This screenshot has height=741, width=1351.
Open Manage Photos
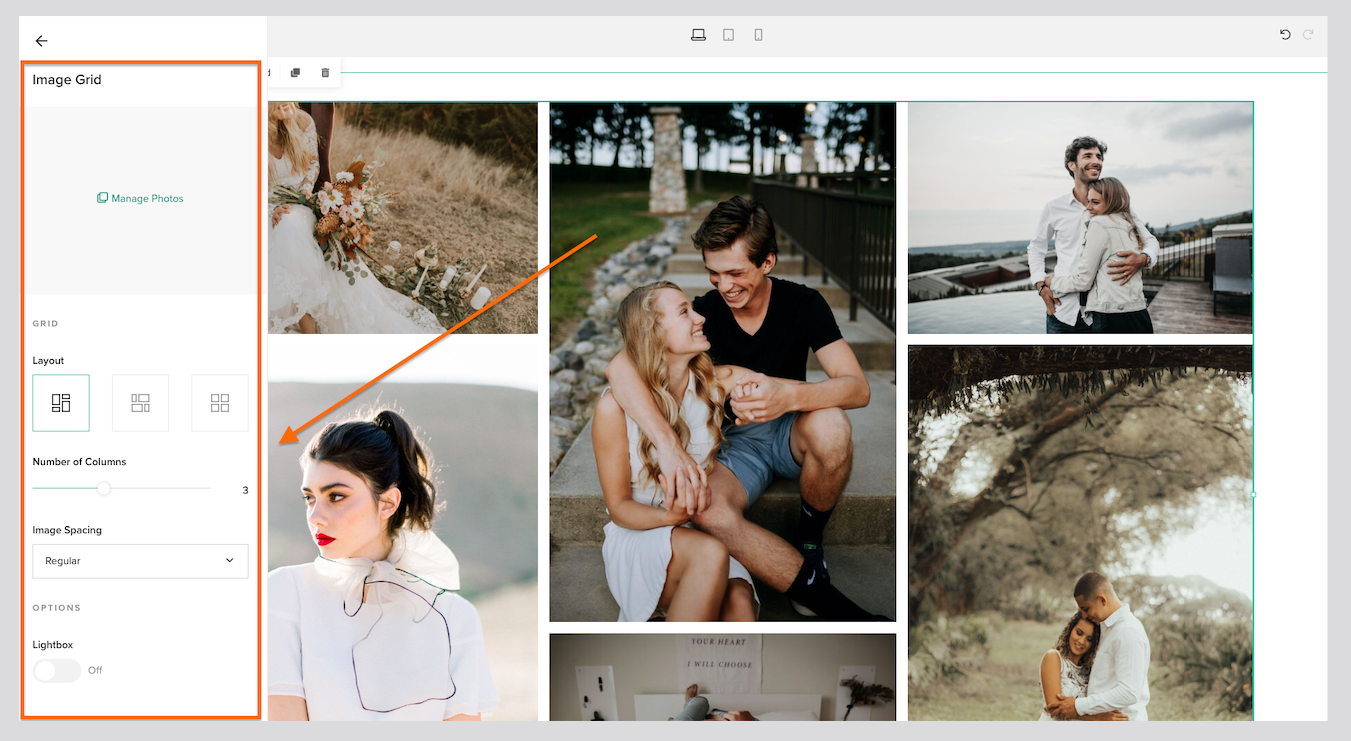[x=140, y=198]
